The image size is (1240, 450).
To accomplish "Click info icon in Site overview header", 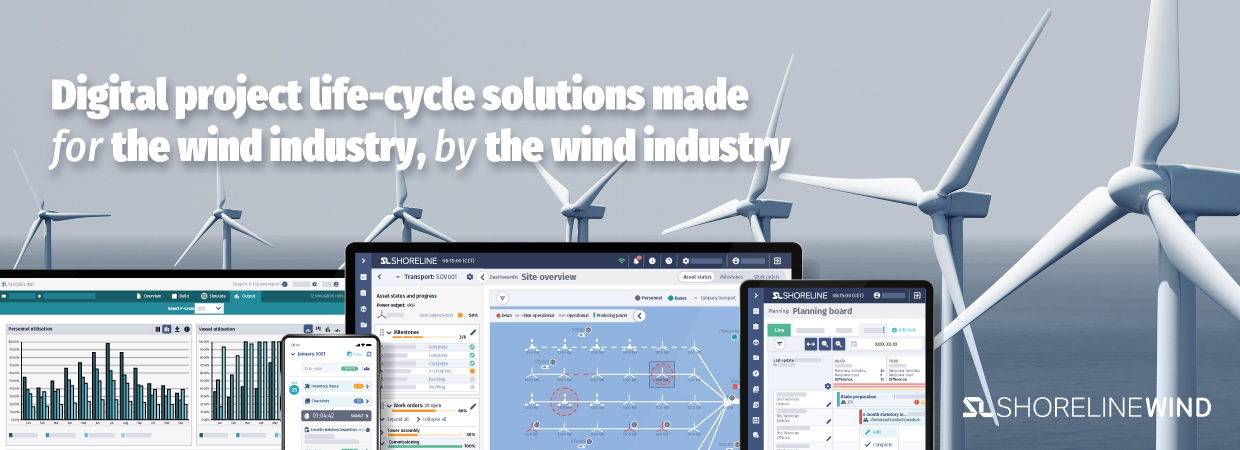I will pos(652,261).
